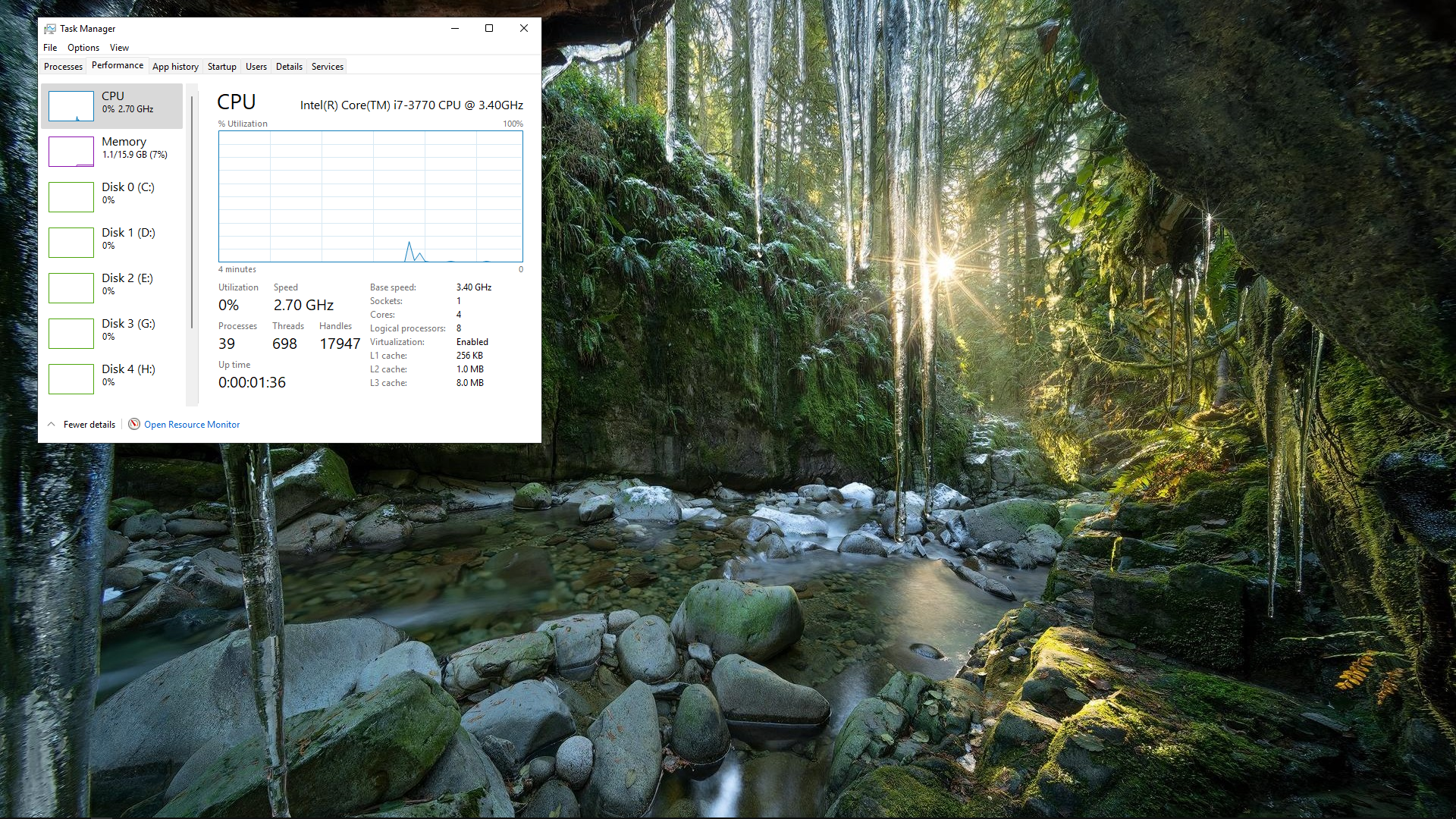The height and width of the screenshot is (819, 1456).
Task: Switch to the Startup tab
Action: click(222, 67)
